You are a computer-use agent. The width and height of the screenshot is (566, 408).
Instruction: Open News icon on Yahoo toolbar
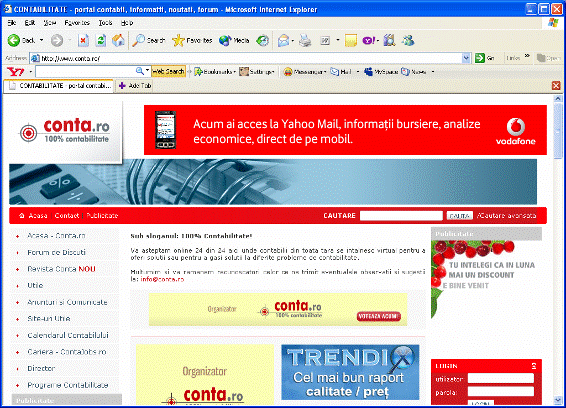pyautogui.click(x=405, y=72)
